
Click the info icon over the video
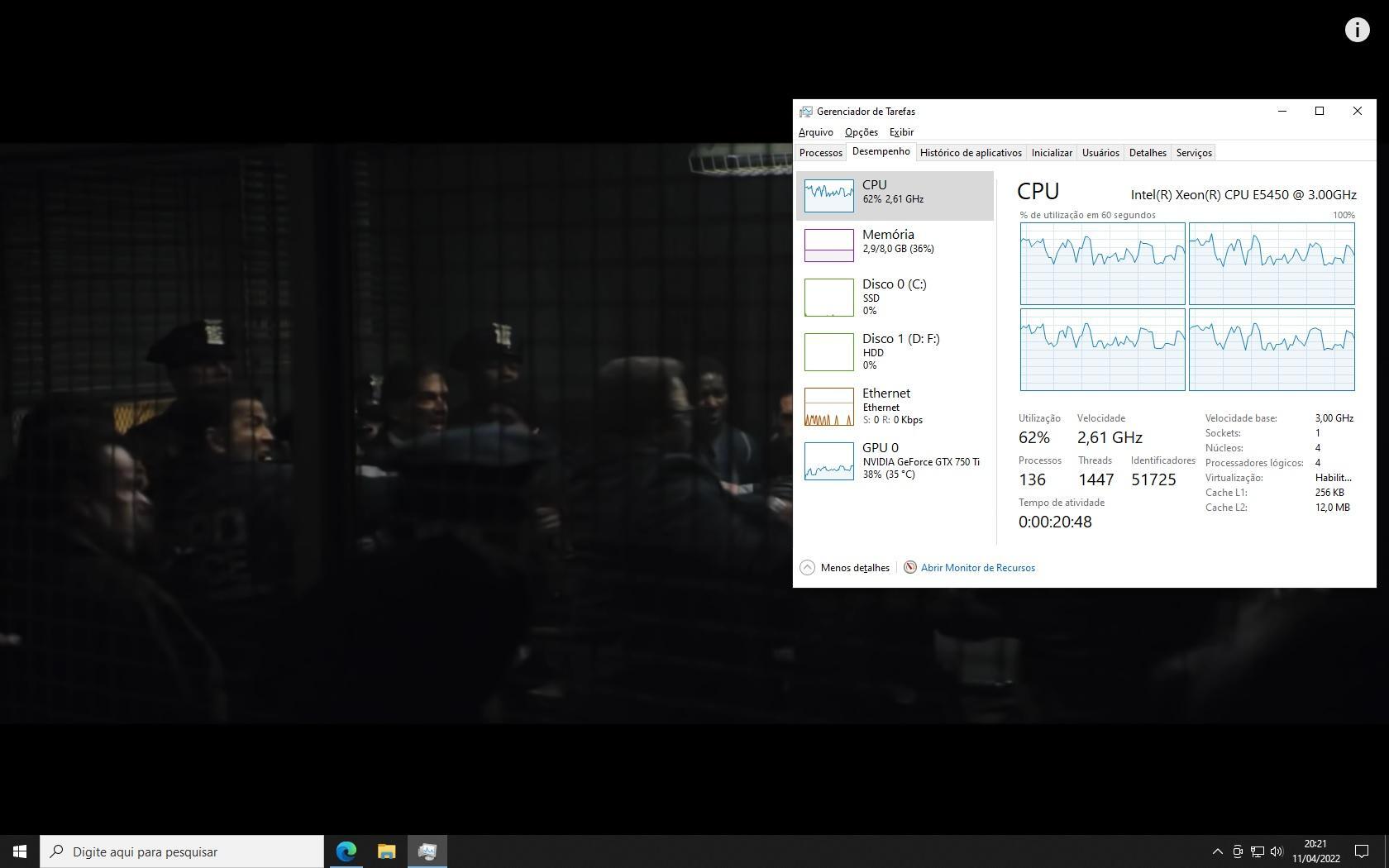[1357, 30]
